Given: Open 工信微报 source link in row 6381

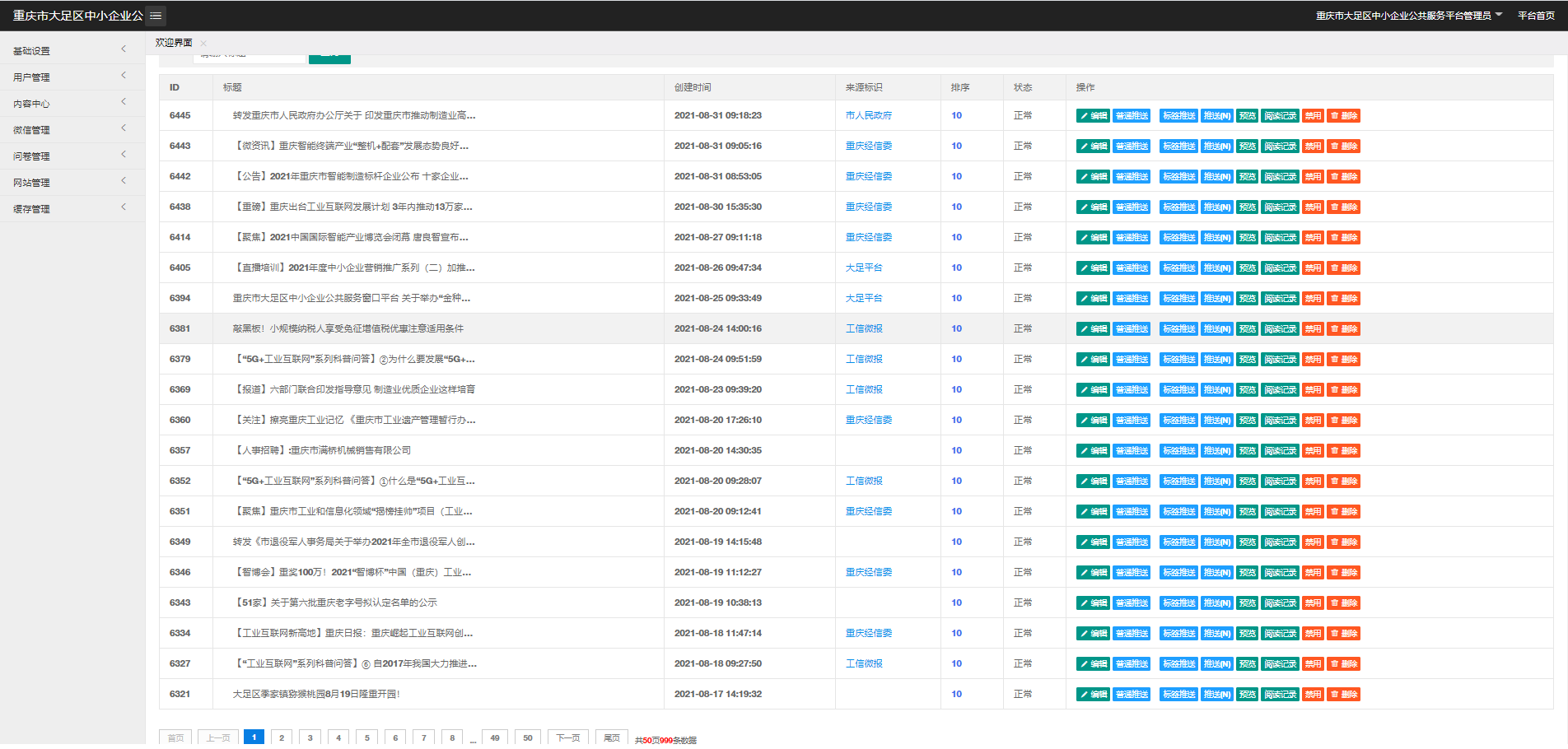Looking at the screenshot, I should point(864,329).
